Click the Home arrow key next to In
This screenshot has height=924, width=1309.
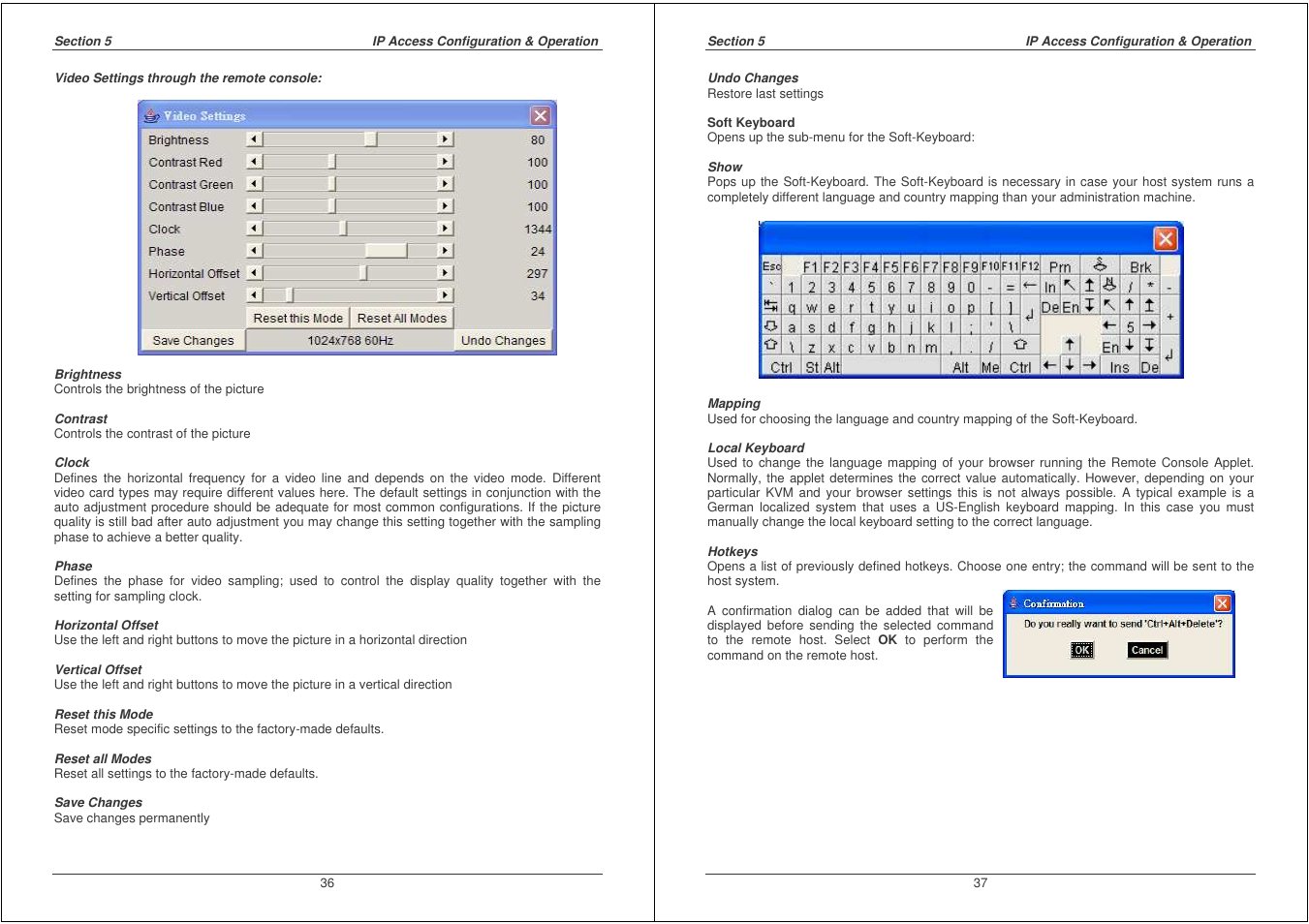point(1070,285)
